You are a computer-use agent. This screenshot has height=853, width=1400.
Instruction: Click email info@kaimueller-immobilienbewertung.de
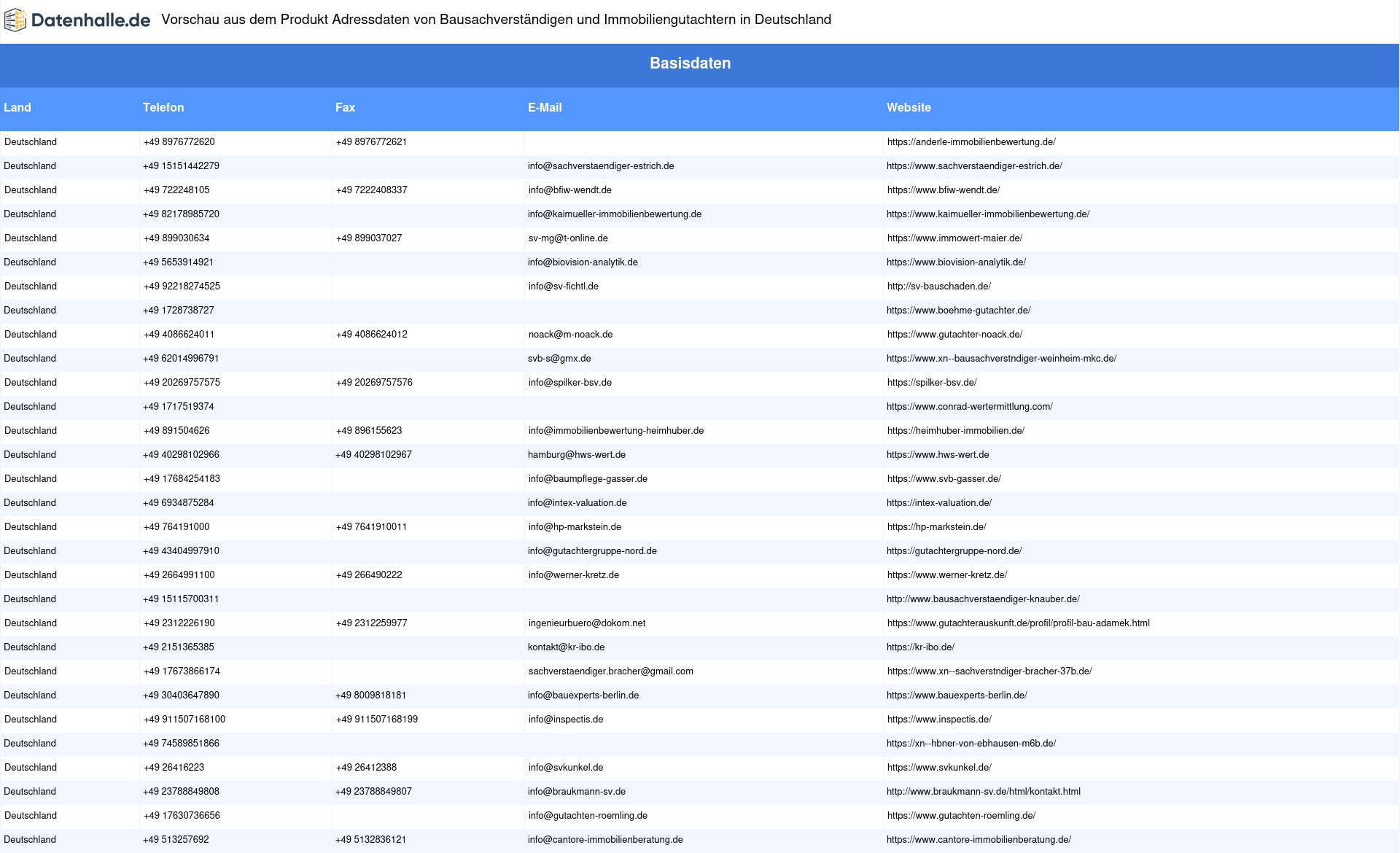point(615,214)
